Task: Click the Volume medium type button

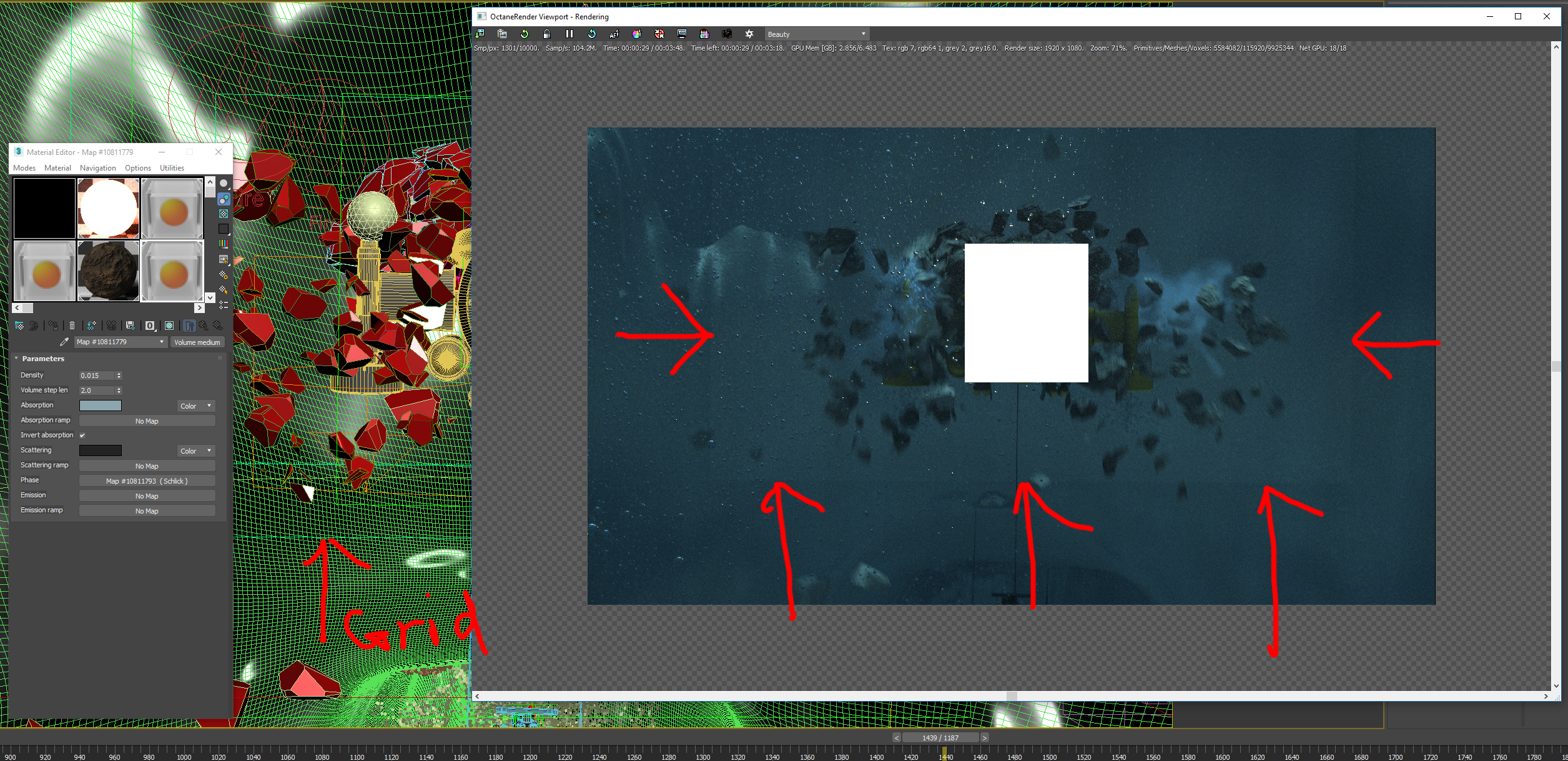Action: [x=197, y=342]
